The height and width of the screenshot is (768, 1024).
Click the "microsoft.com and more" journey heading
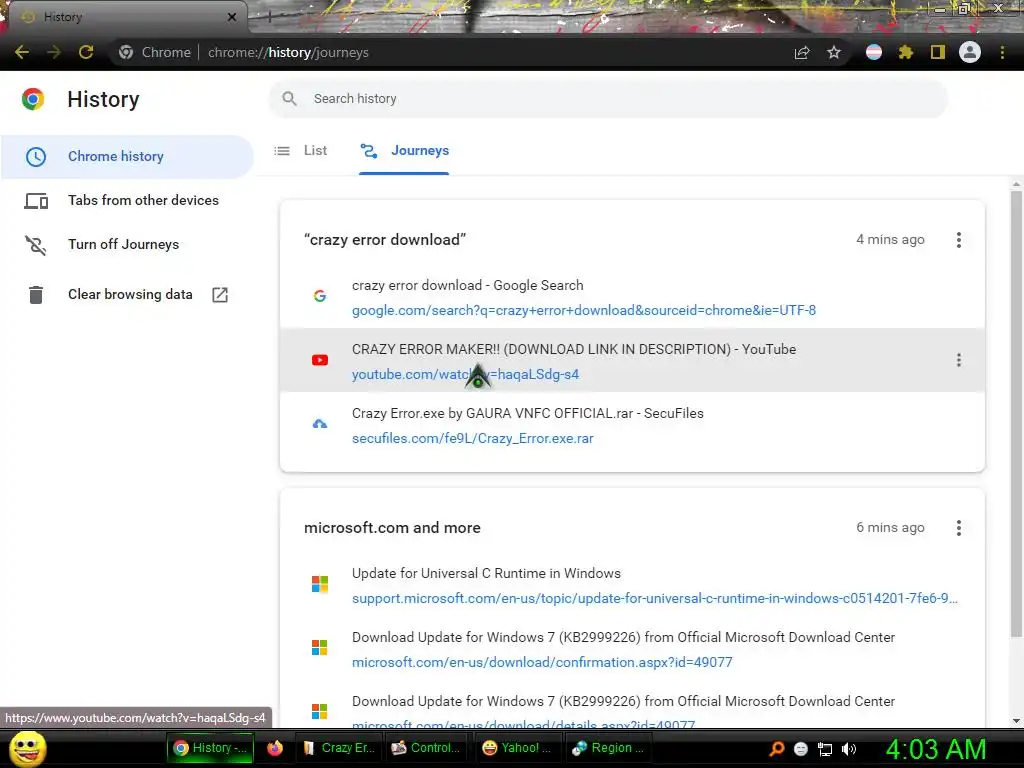(392, 528)
